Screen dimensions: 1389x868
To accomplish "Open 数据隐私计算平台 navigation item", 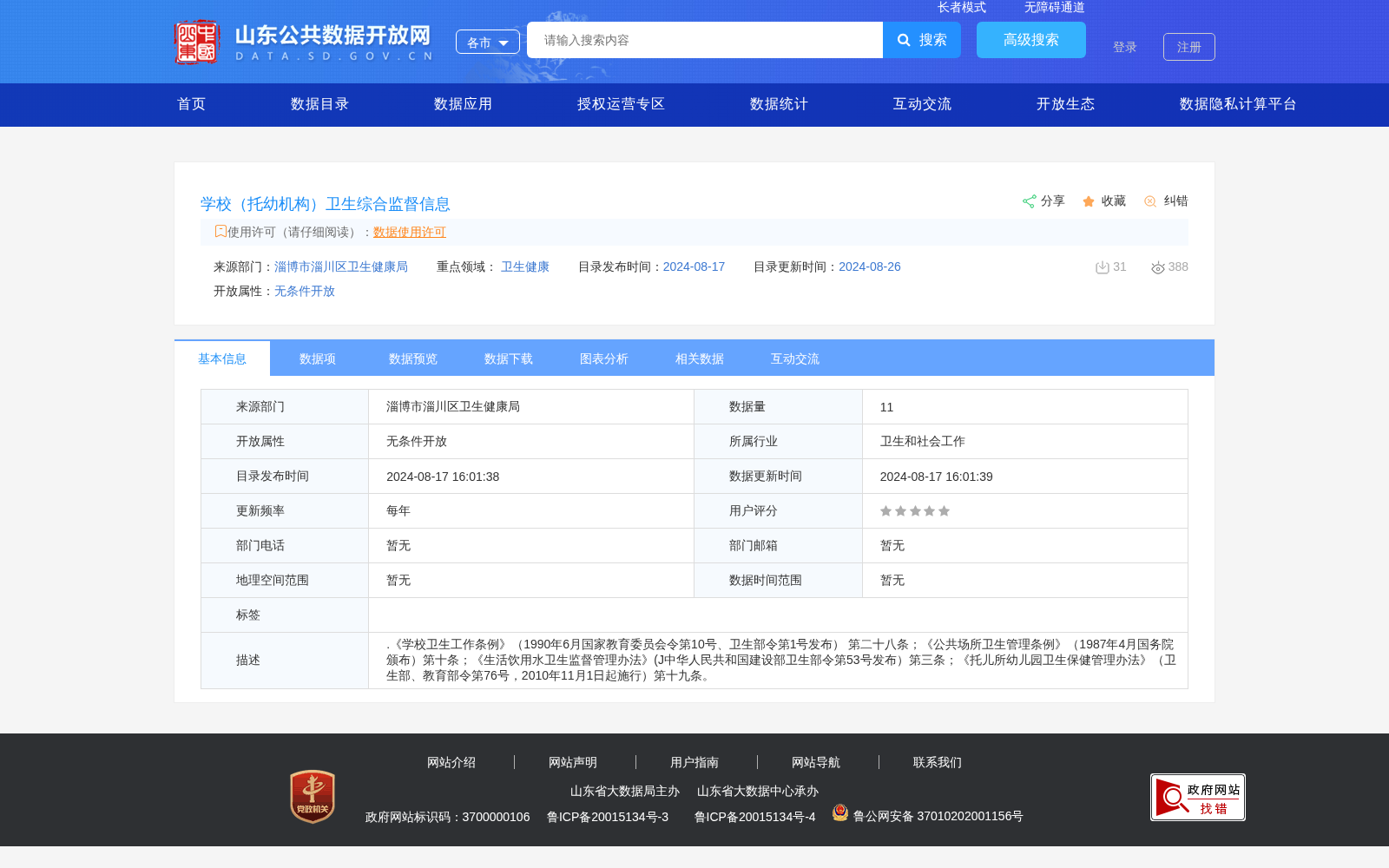I will coord(1239,104).
